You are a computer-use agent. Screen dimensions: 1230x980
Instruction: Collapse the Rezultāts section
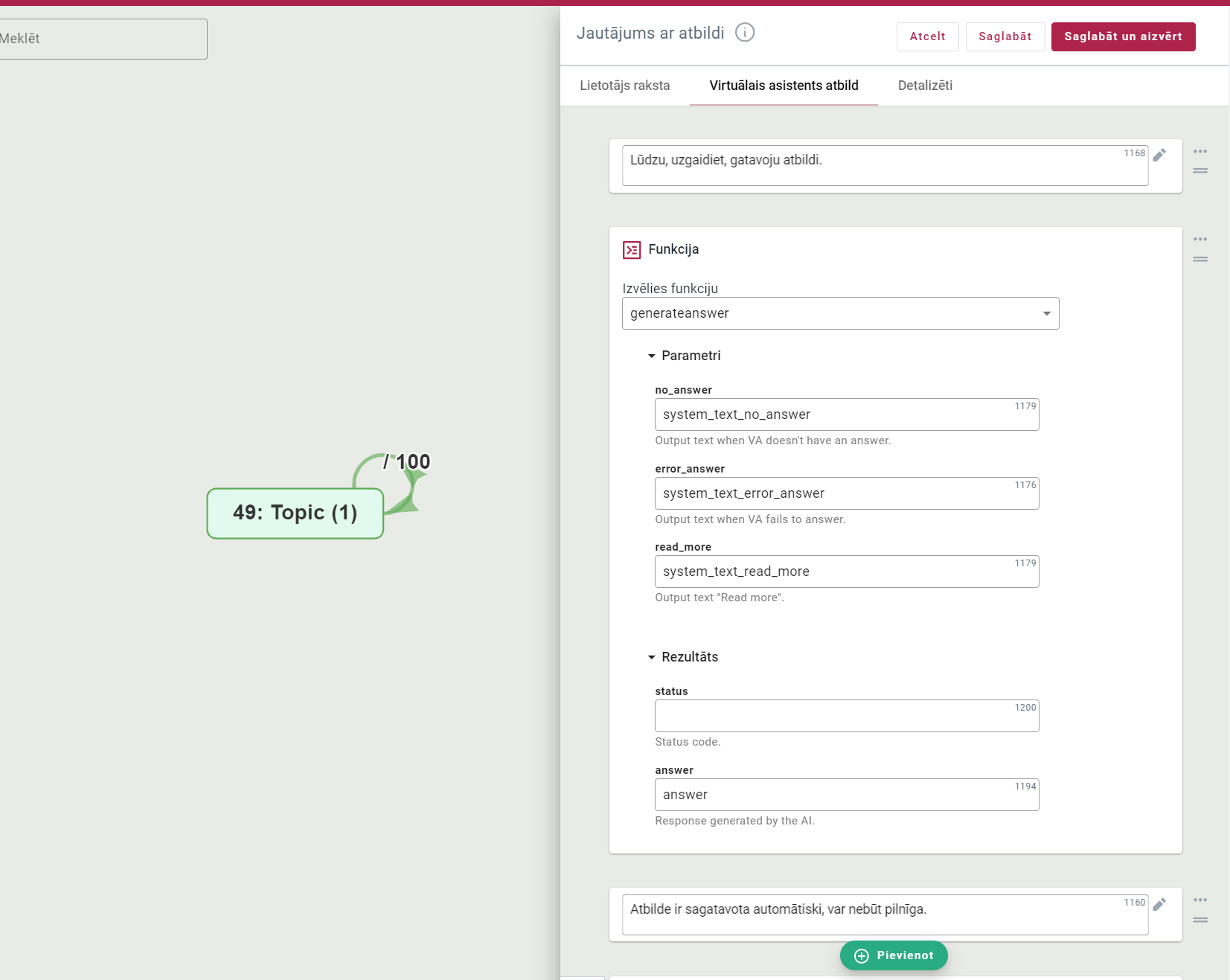pyautogui.click(x=652, y=658)
